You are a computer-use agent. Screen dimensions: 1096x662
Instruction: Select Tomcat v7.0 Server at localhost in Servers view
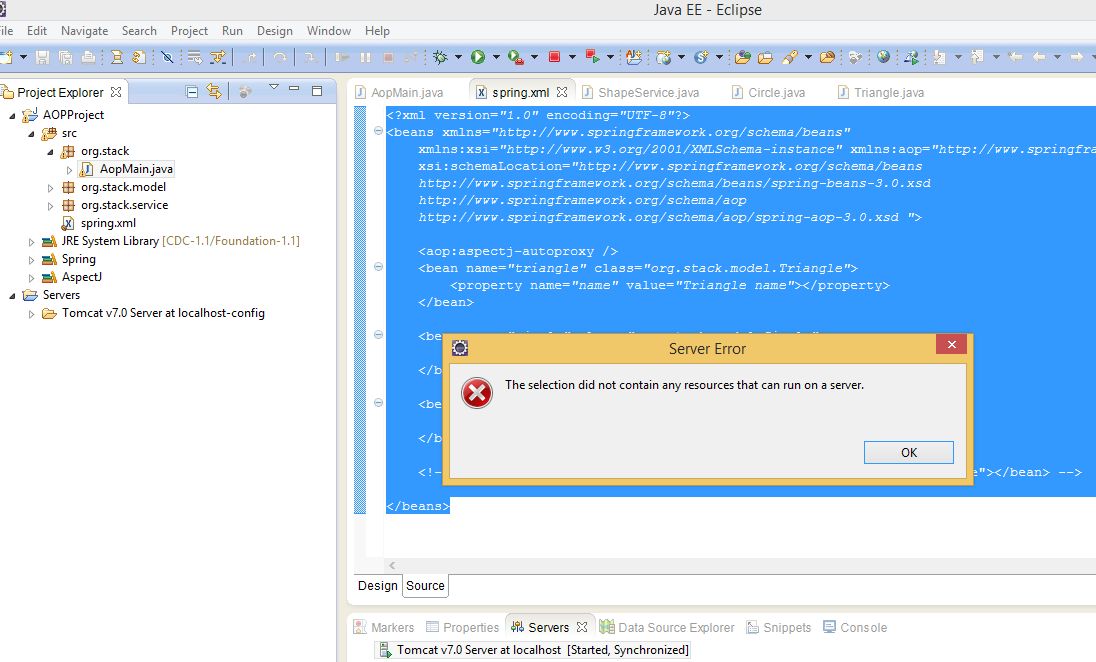tap(535, 649)
